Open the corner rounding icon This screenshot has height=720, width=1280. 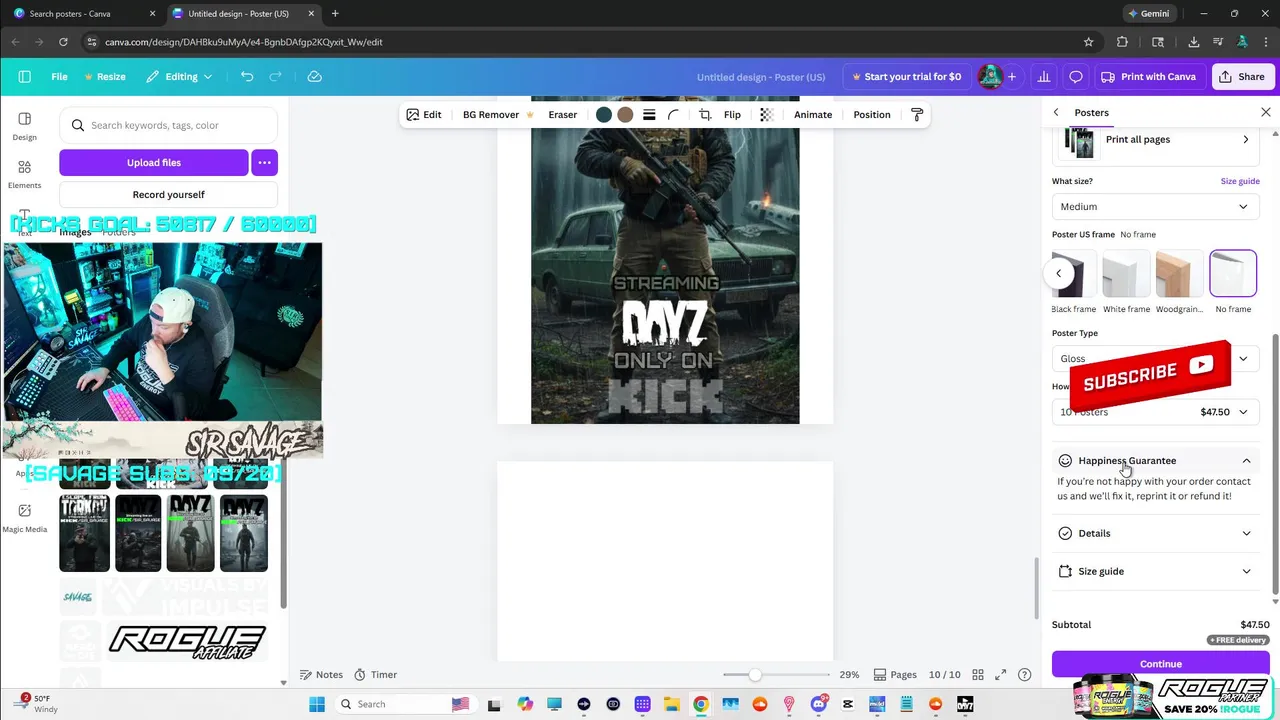click(x=673, y=115)
